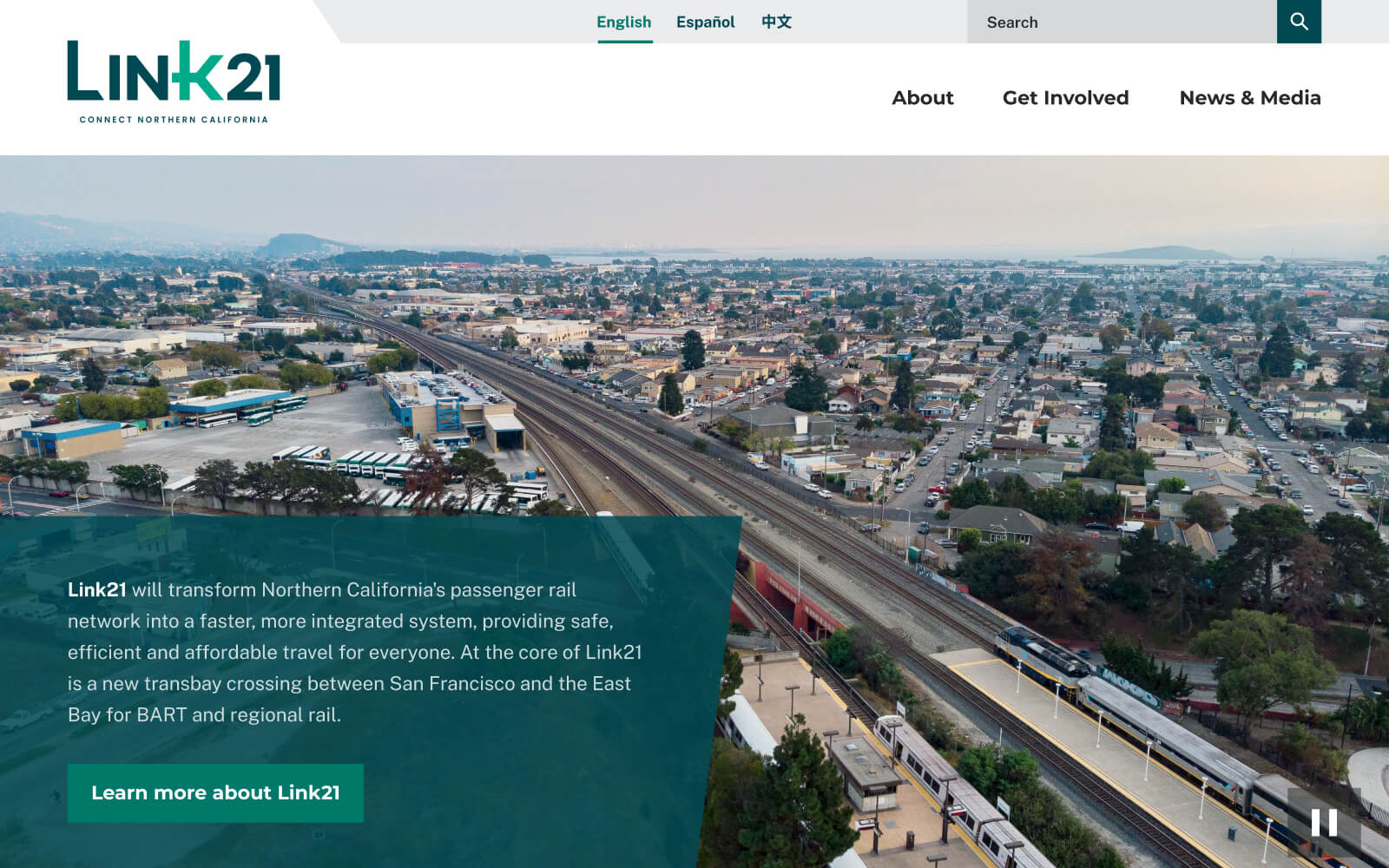The image size is (1389, 868).
Task: Pause the hero background video
Action: pos(1323,822)
